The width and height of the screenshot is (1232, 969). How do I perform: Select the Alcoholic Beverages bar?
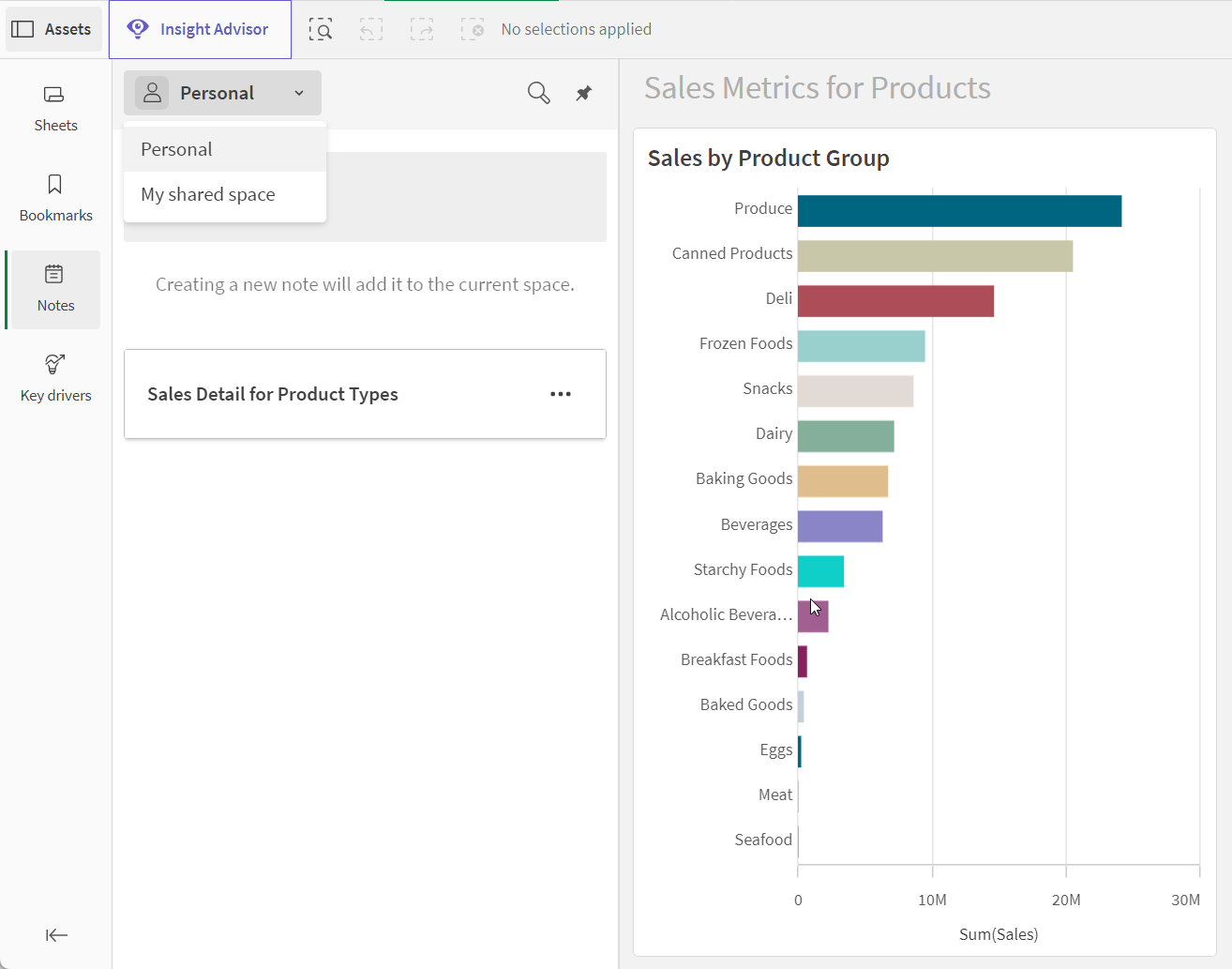click(813, 616)
